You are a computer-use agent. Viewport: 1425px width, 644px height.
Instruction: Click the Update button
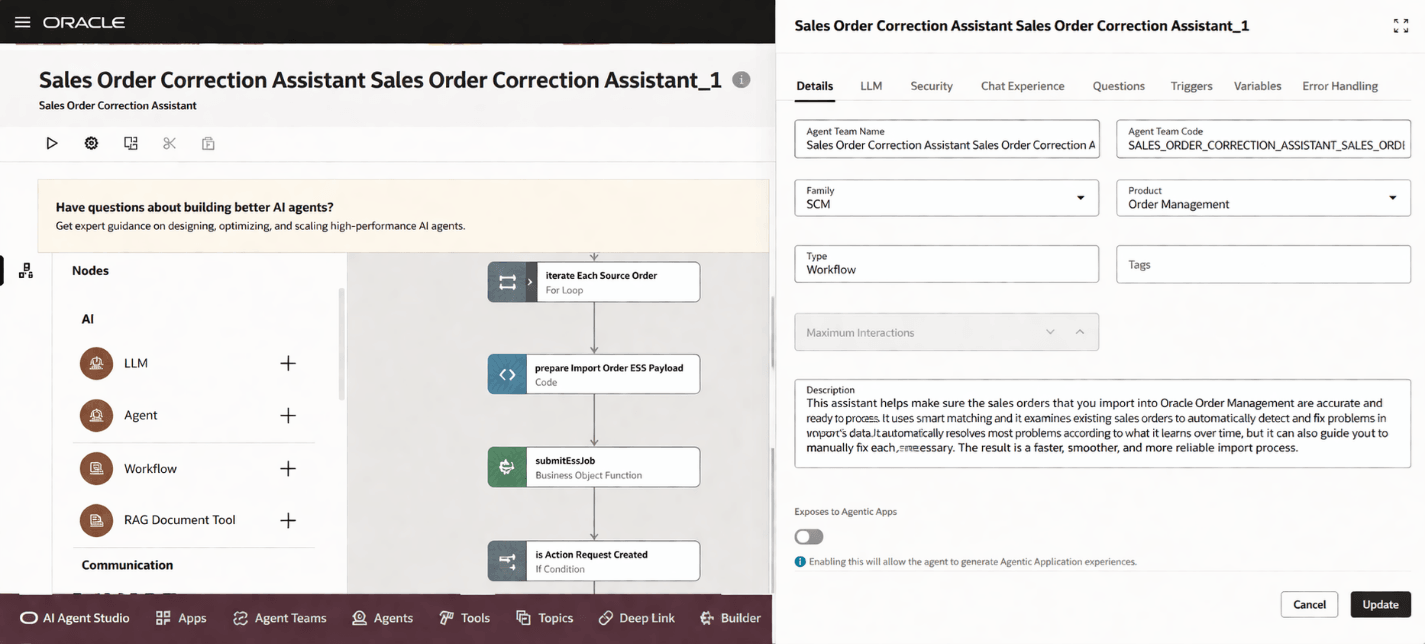point(1380,604)
